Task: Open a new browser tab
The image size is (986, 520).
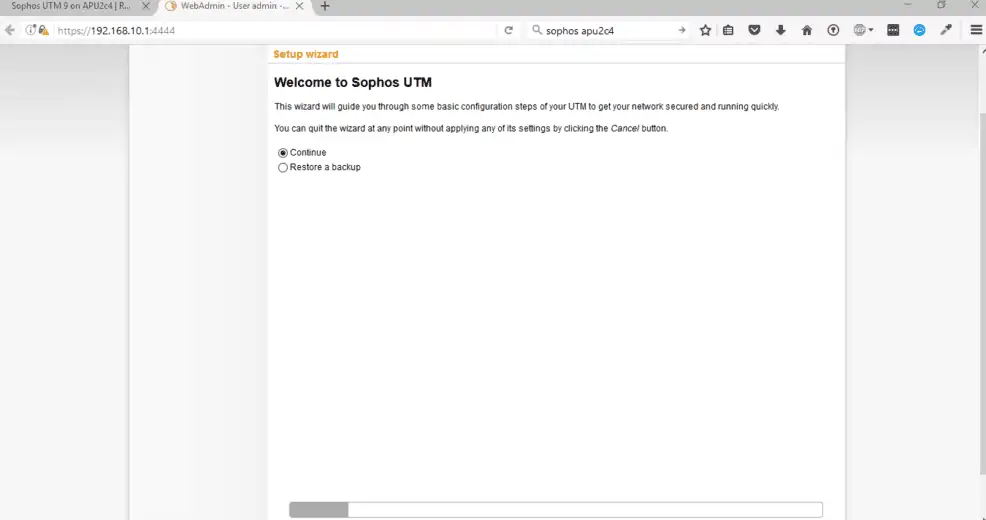Action: click(x=324, y=6)
